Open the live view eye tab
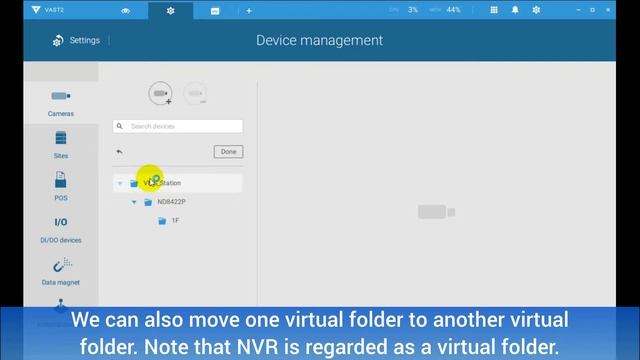The image size is (640, 360). pyautogui.click(x=126, y=11)
